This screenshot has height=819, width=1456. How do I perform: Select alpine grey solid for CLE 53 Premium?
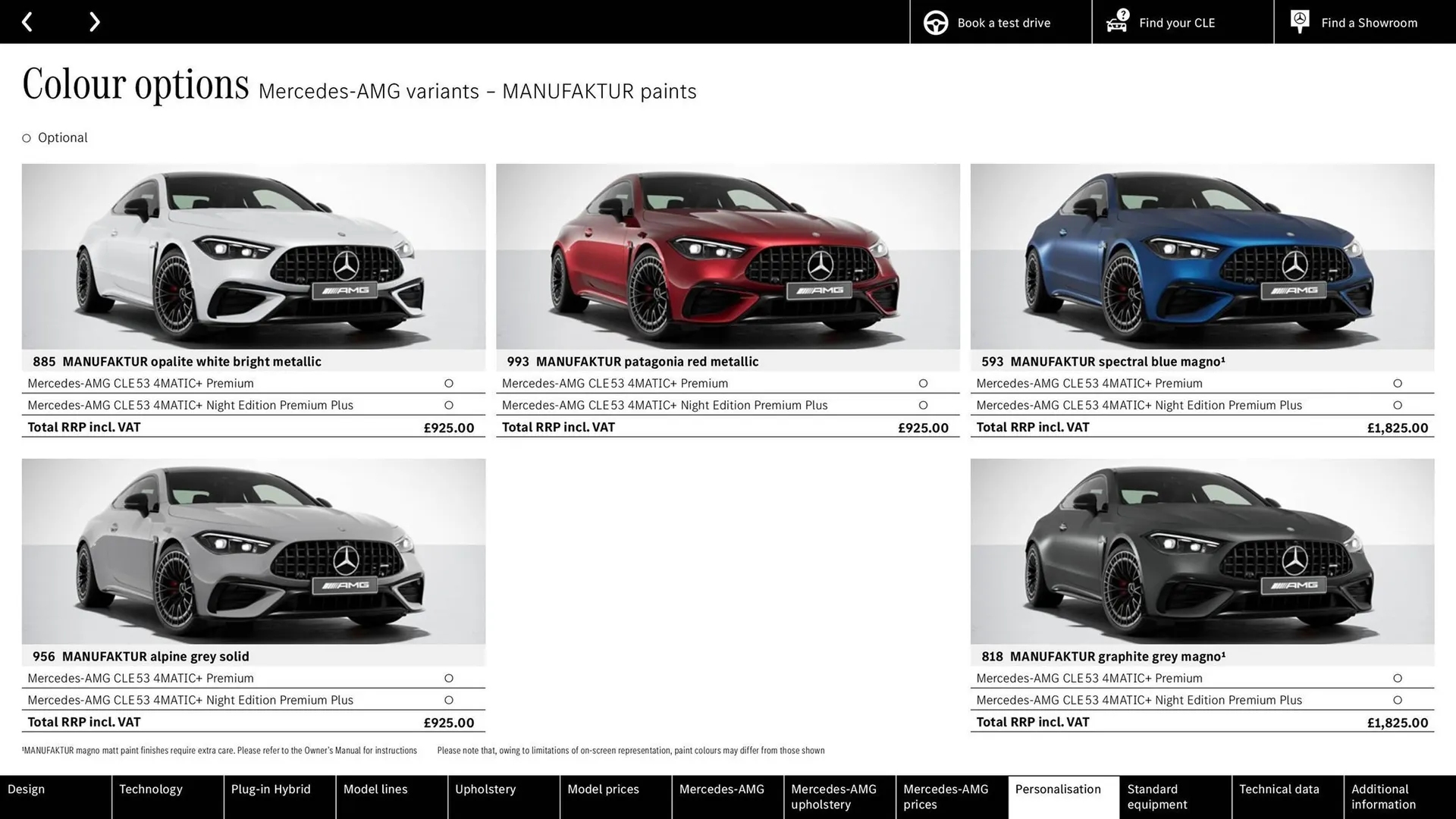click(449, 678)
